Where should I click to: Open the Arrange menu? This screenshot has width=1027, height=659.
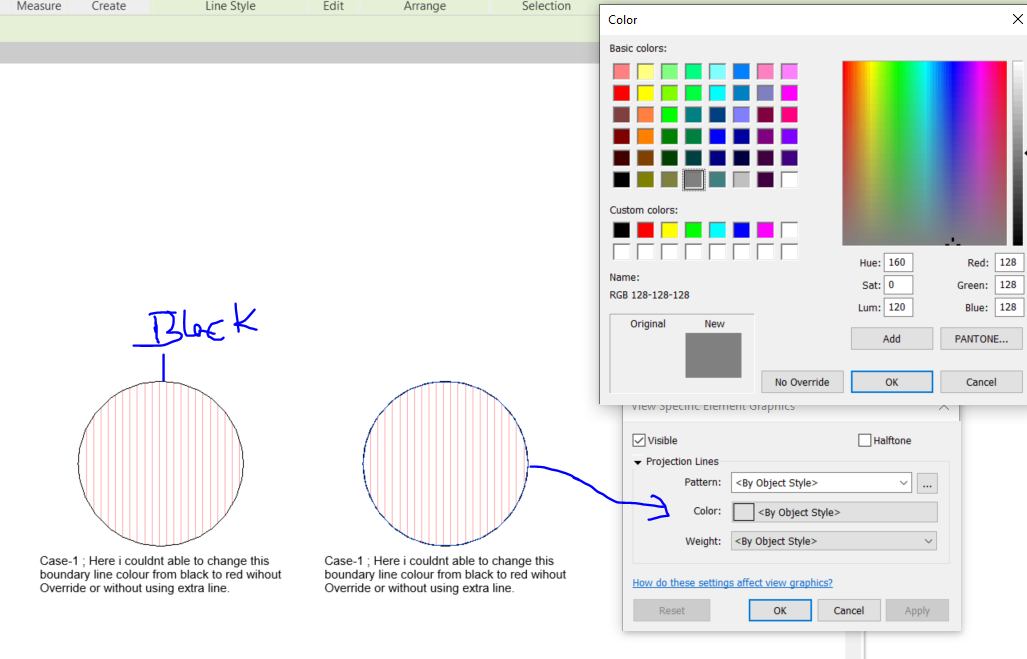point(424,7)
